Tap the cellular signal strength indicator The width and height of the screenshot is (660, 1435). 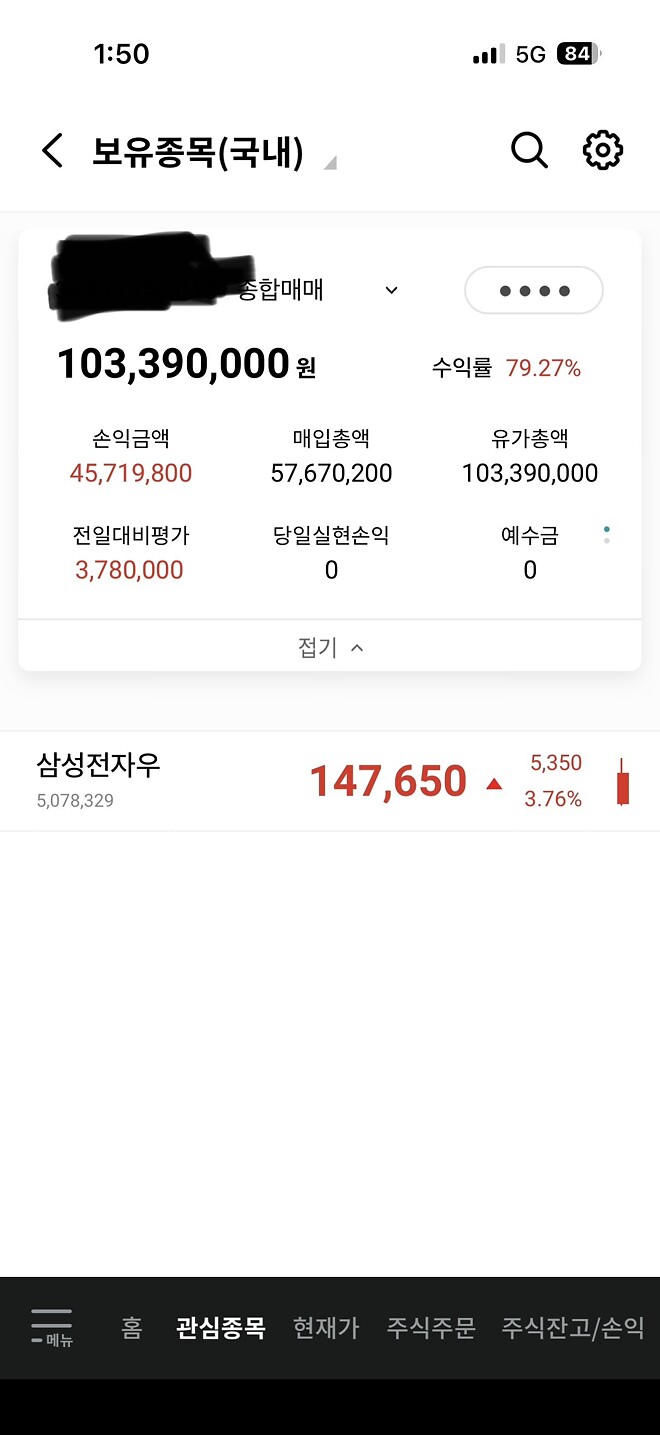[485, 55]
